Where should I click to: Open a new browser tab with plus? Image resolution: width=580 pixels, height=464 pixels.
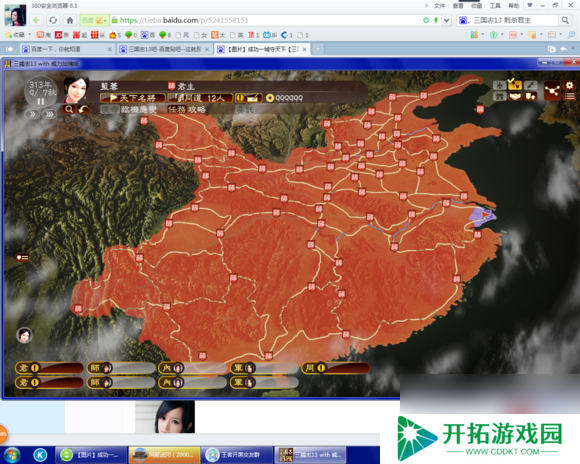[x=318, y=49]
